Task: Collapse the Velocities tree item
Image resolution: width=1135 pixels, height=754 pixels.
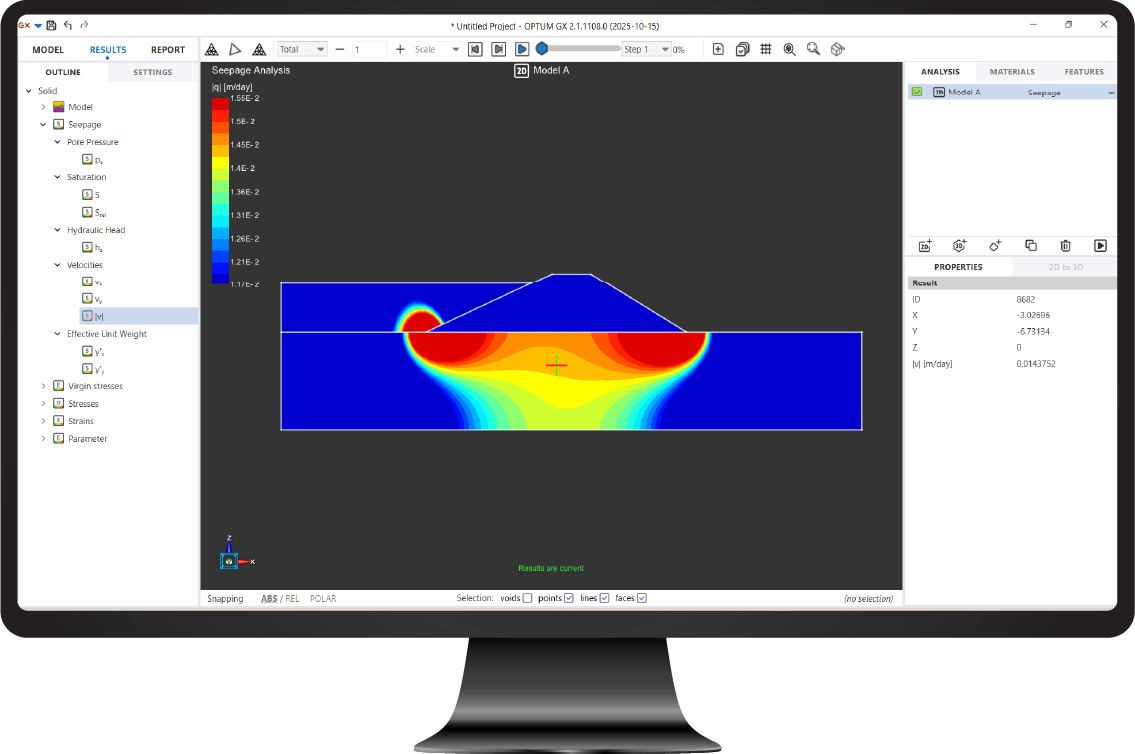Action: 57,264
